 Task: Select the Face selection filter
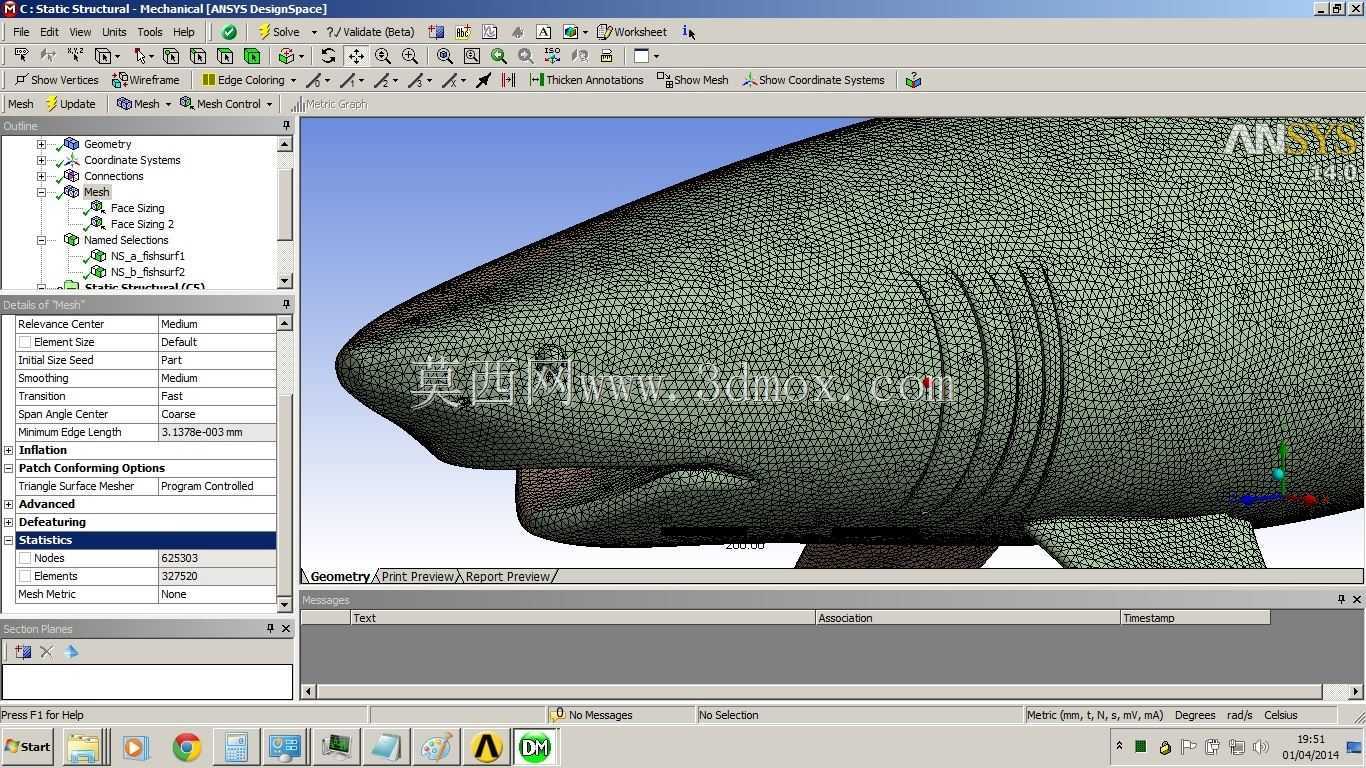pyautogui.click(x=225, y=56)
